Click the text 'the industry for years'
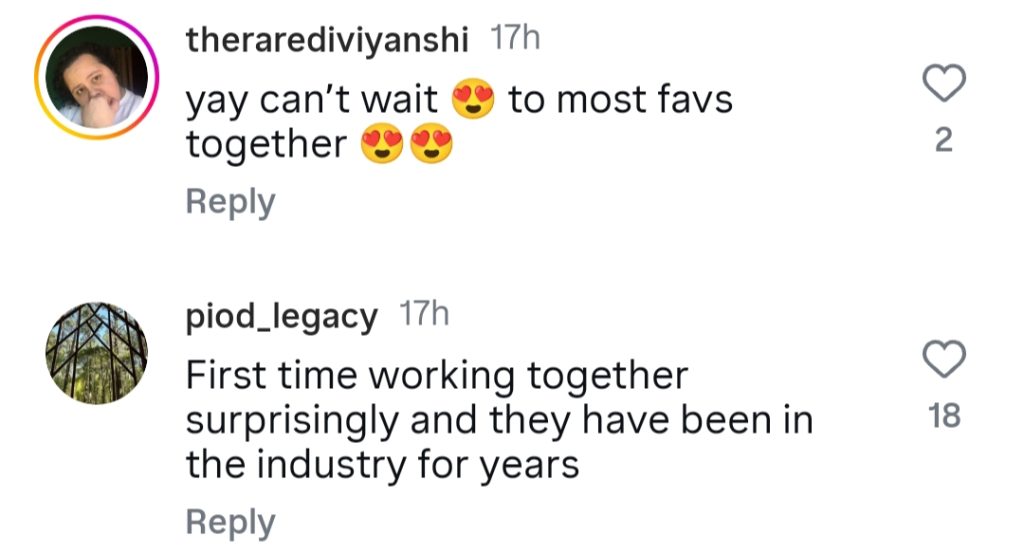The image size is (1024, 554). click(x=382, y=465)
